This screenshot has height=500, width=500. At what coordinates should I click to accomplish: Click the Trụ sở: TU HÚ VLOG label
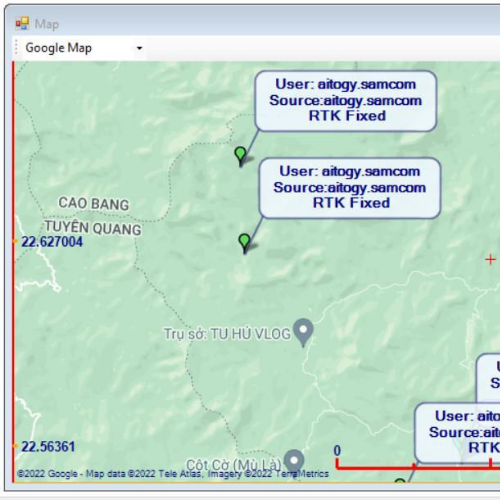[227, 334]
